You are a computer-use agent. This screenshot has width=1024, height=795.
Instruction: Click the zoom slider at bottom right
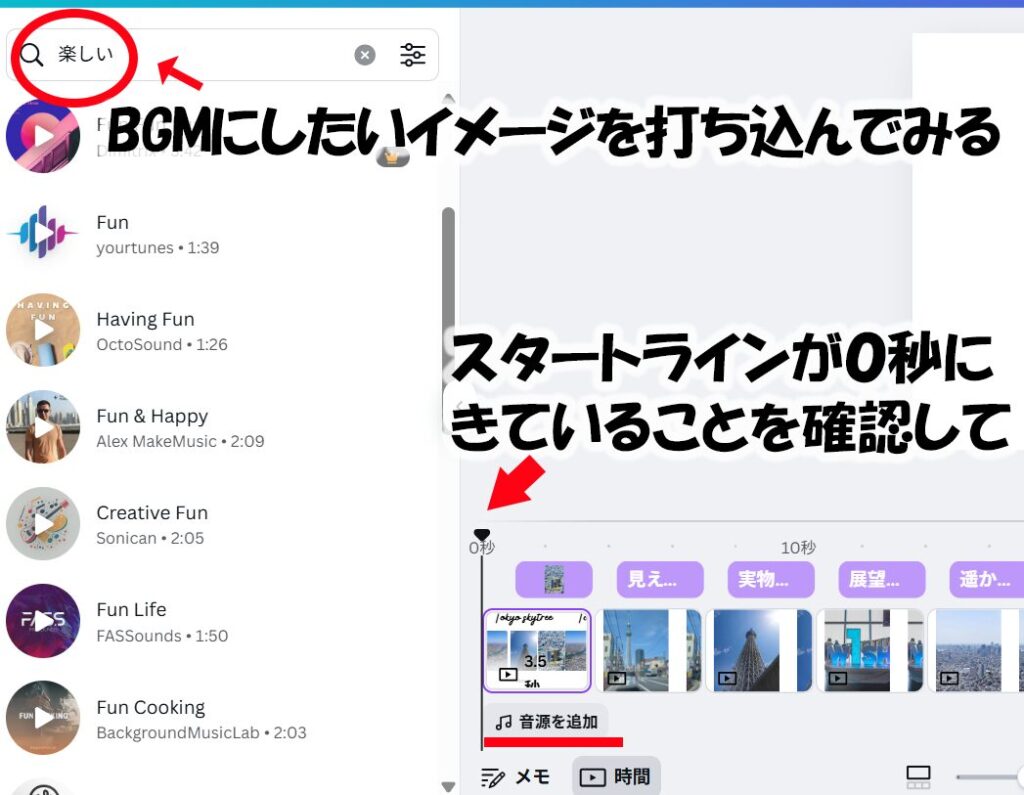pyautogui.click(x=989, y=777)
